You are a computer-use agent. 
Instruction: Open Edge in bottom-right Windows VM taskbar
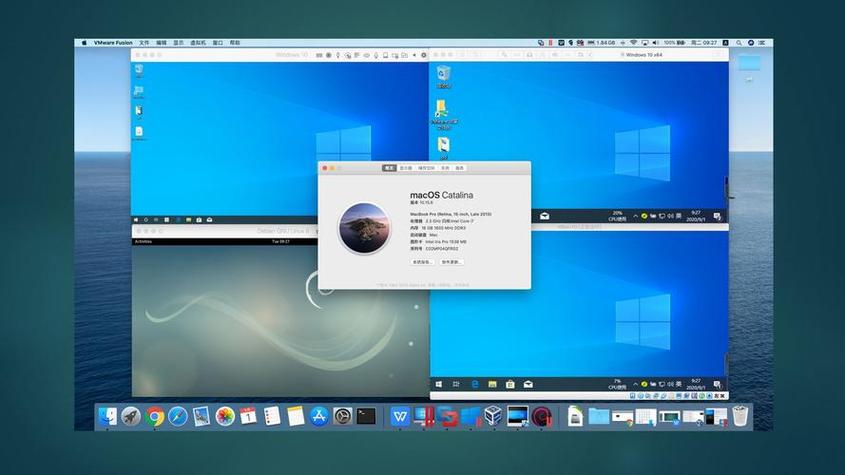(475, 384)
